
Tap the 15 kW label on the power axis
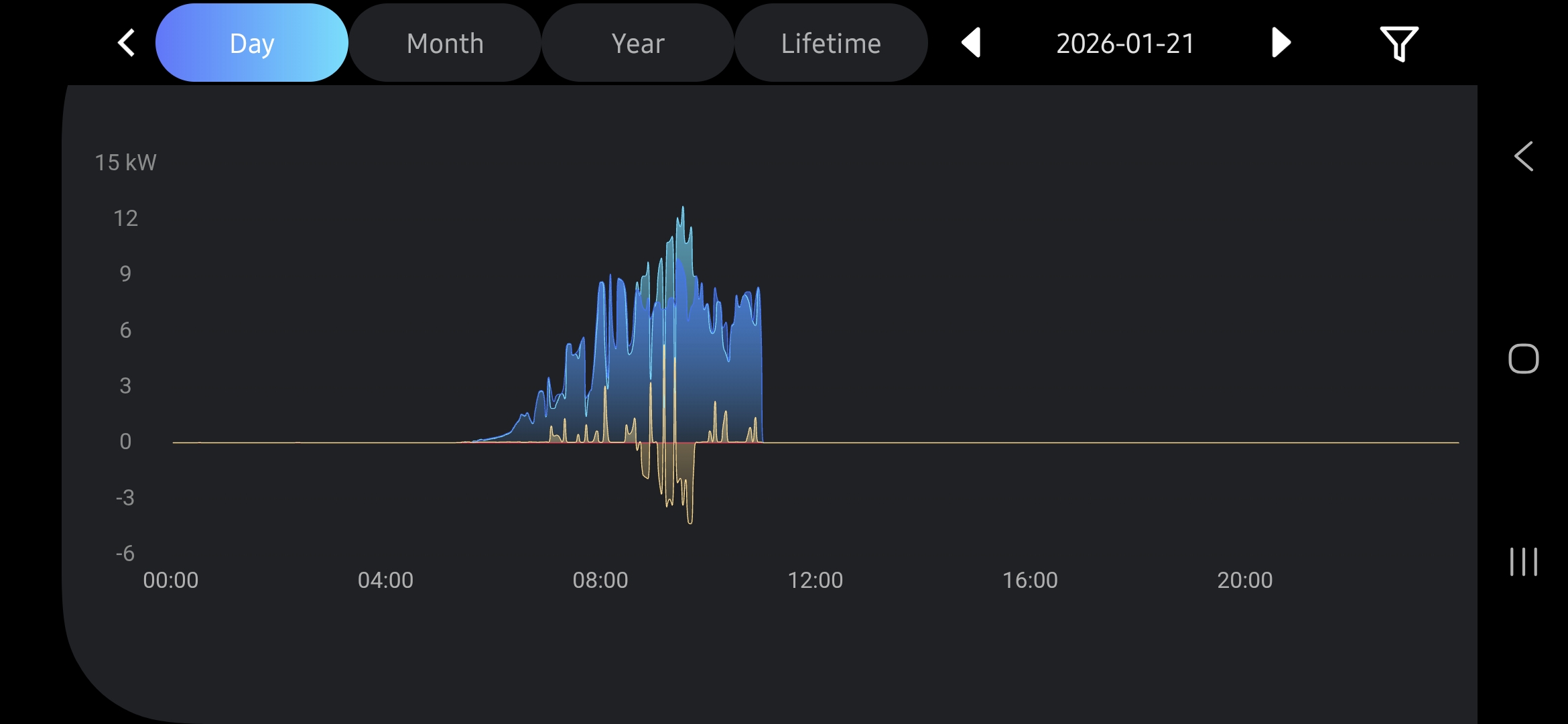(125, 162)
